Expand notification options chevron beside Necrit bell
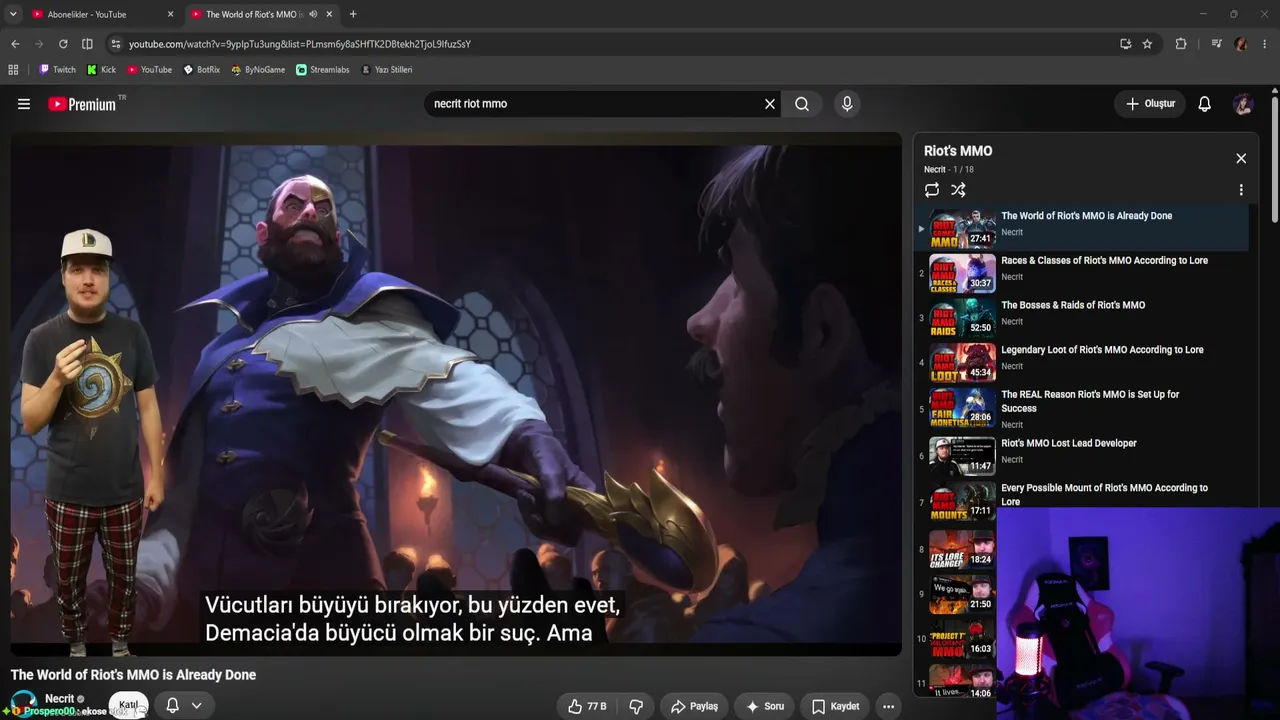 197,706
